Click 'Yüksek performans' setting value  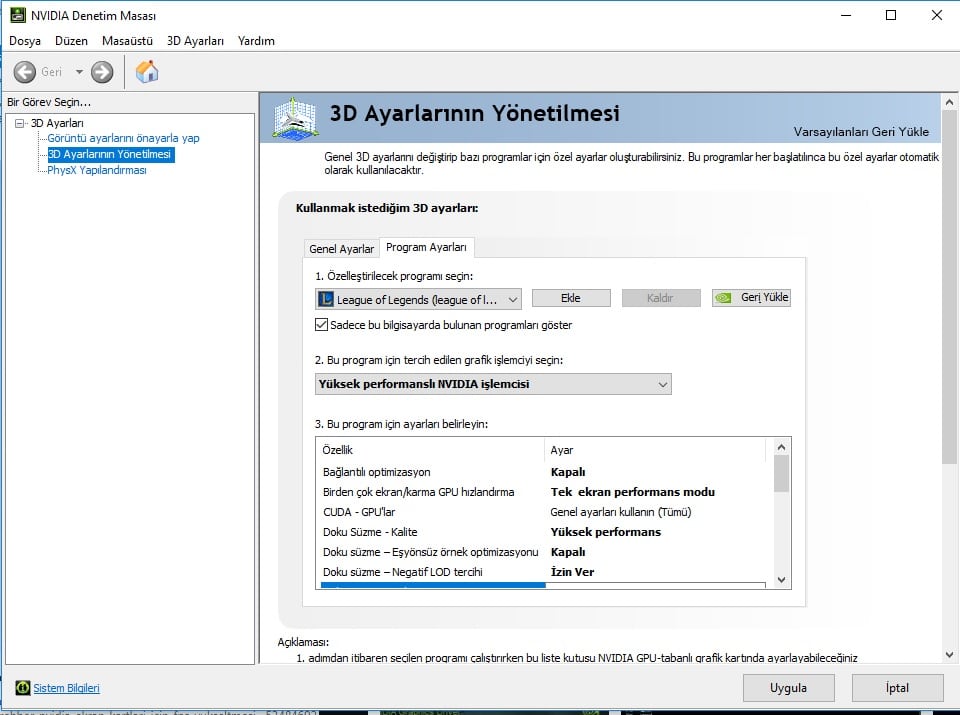(606, 532)
